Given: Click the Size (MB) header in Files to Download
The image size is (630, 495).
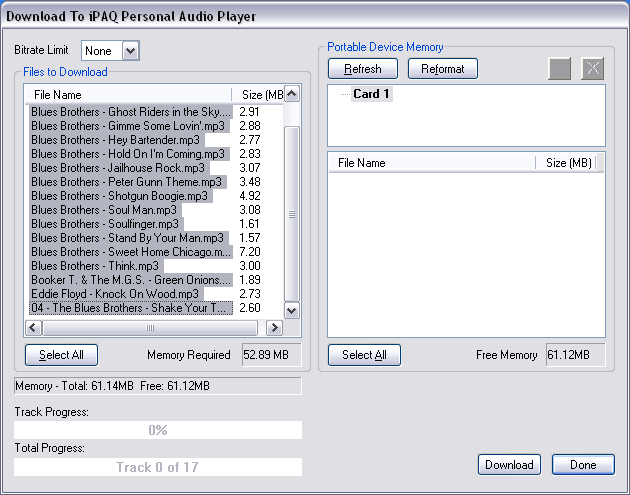Looking at the screenshot, I should tap(258, 95).
